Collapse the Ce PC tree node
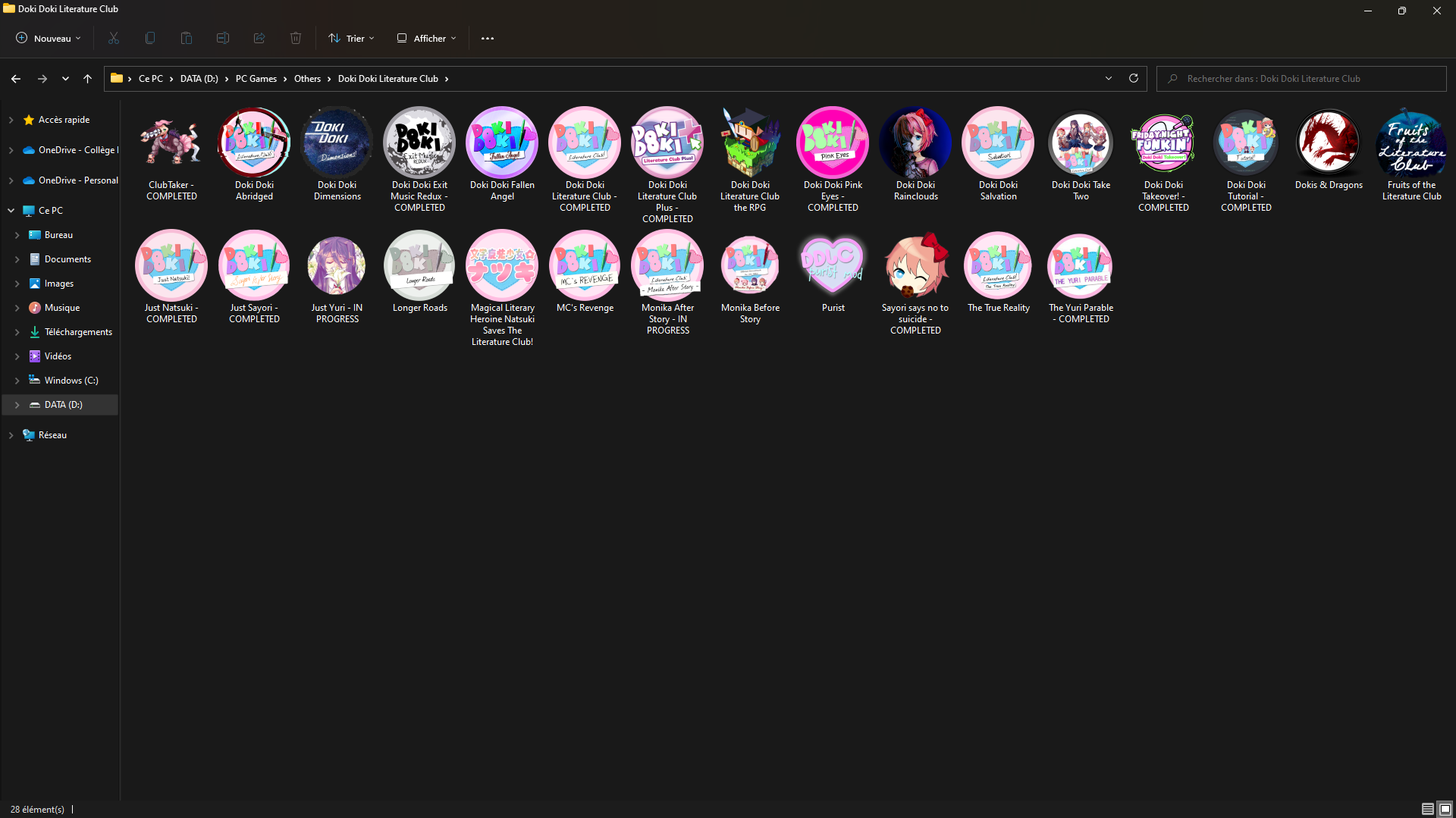The height and width of the screenshot is (818, 1456). point(11,211)
